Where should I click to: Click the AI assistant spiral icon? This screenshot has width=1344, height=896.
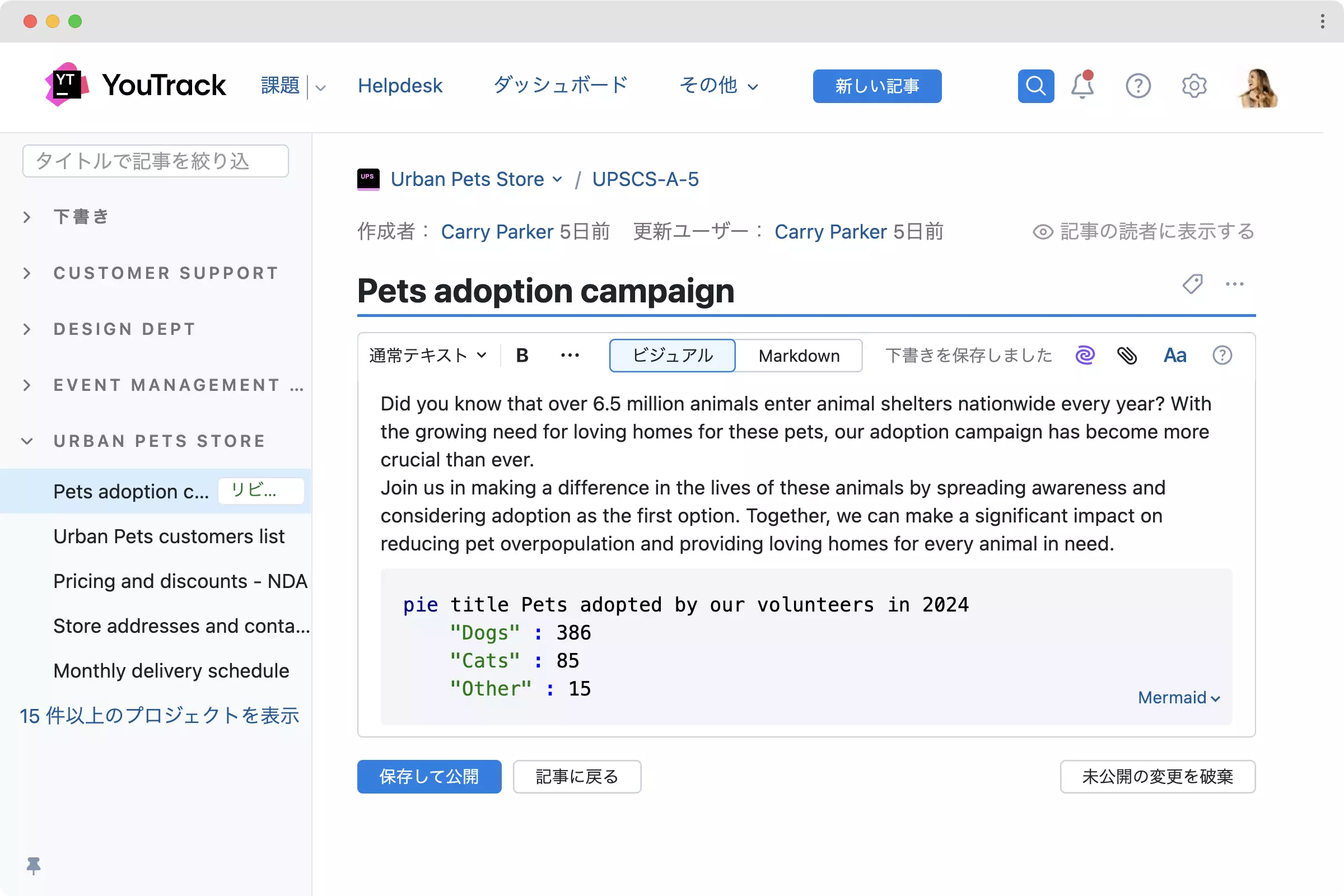click(1085, 356)
